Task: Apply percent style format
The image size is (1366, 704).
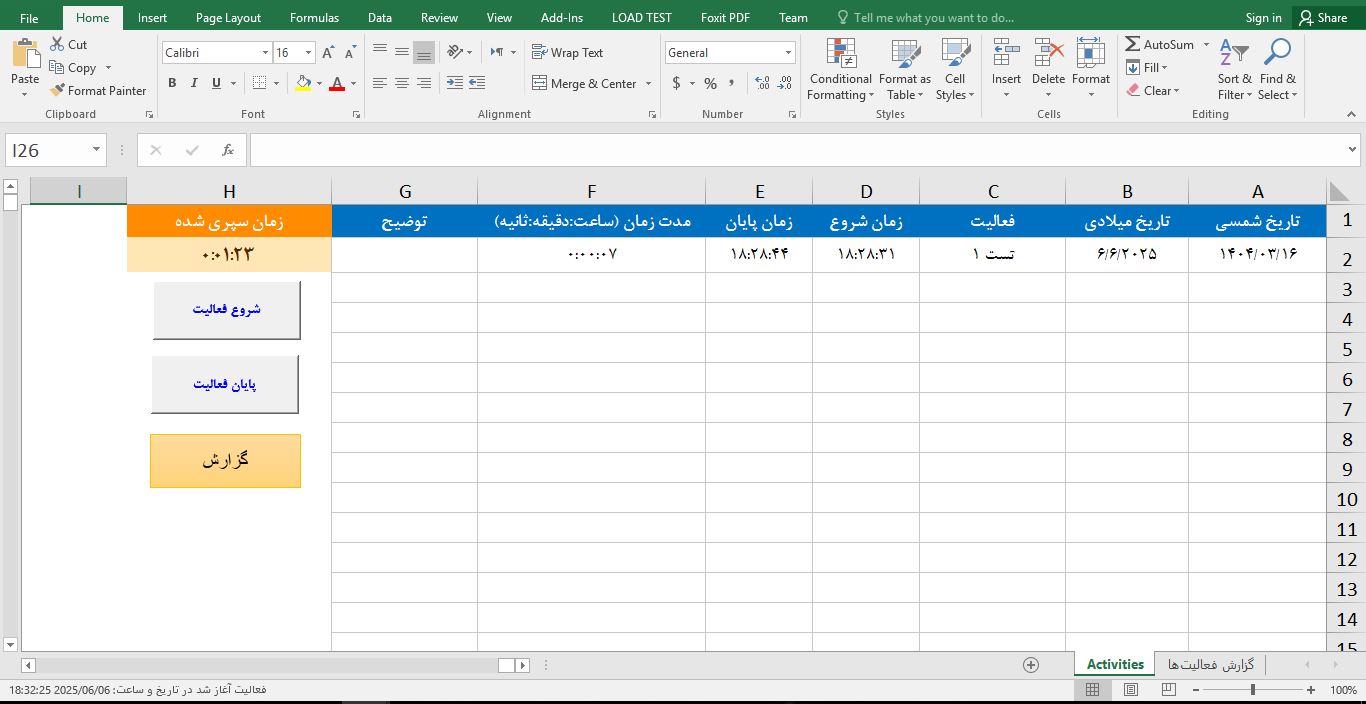Action: click(710, 83)
